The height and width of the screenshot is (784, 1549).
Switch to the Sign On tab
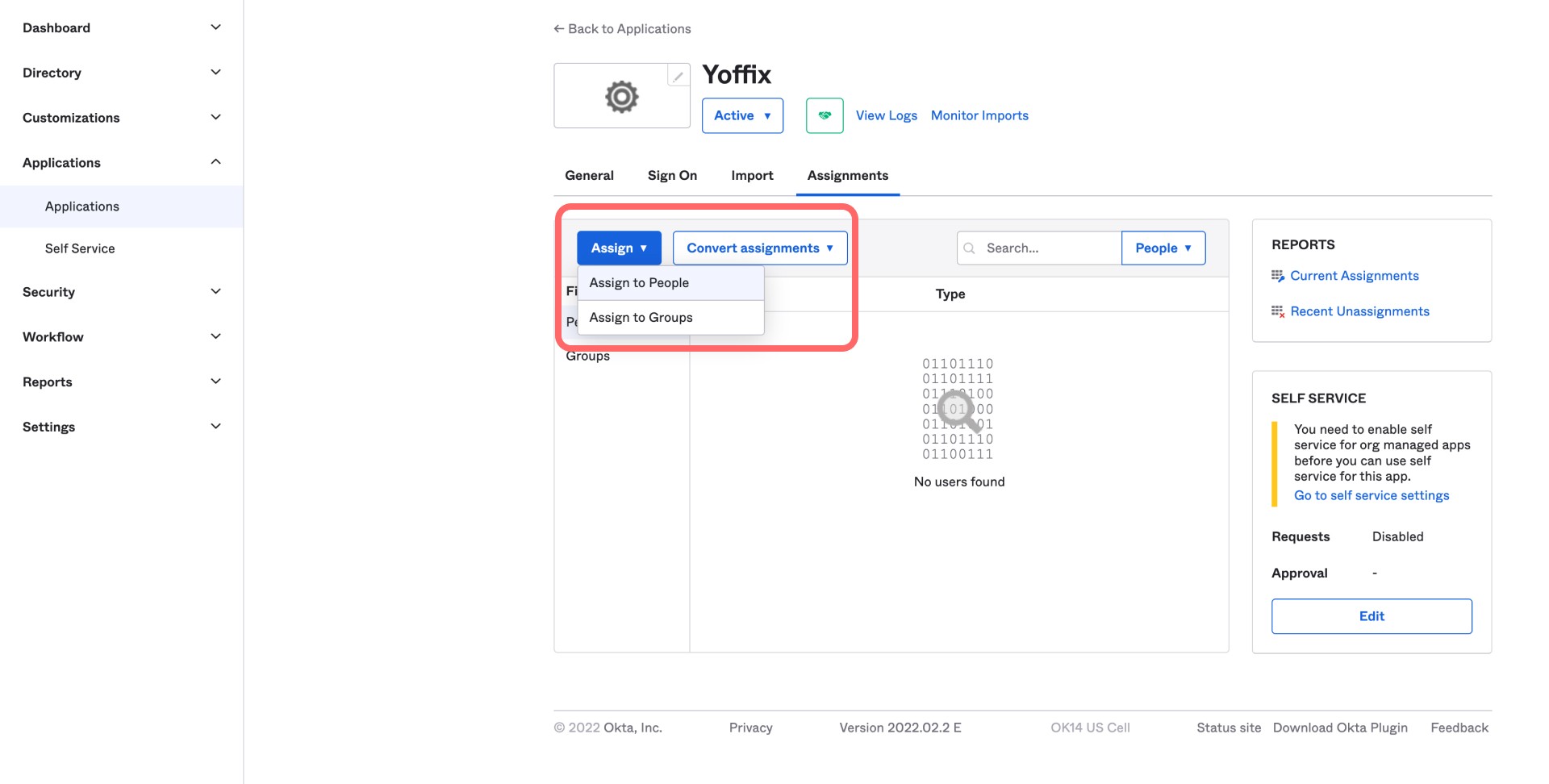coord(672,176)
